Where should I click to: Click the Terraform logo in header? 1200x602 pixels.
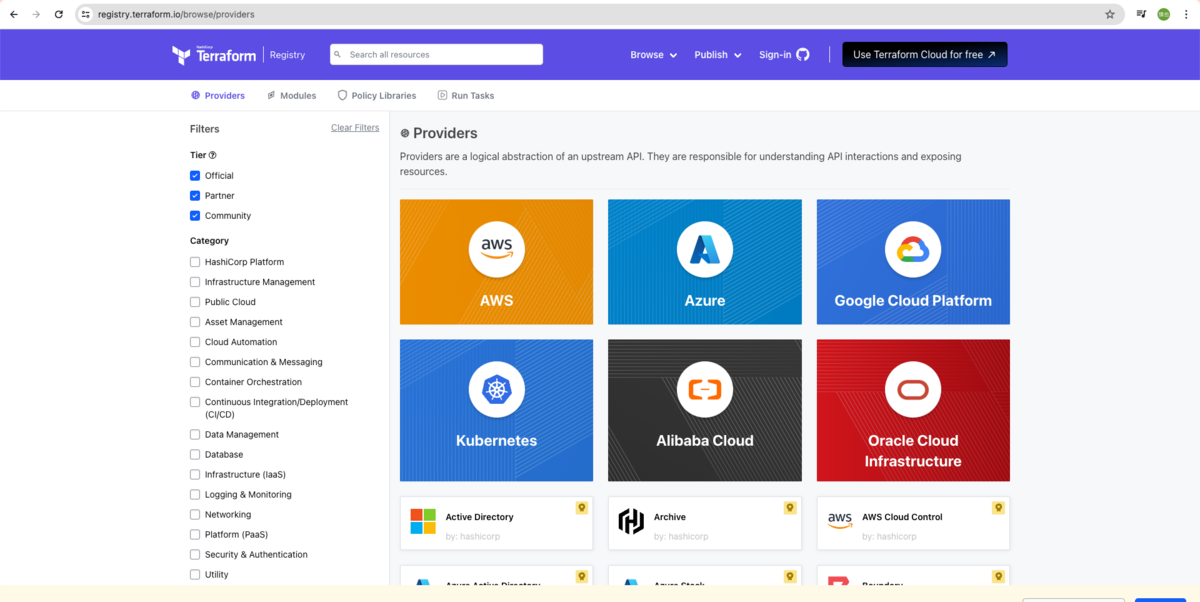[214, 55]
